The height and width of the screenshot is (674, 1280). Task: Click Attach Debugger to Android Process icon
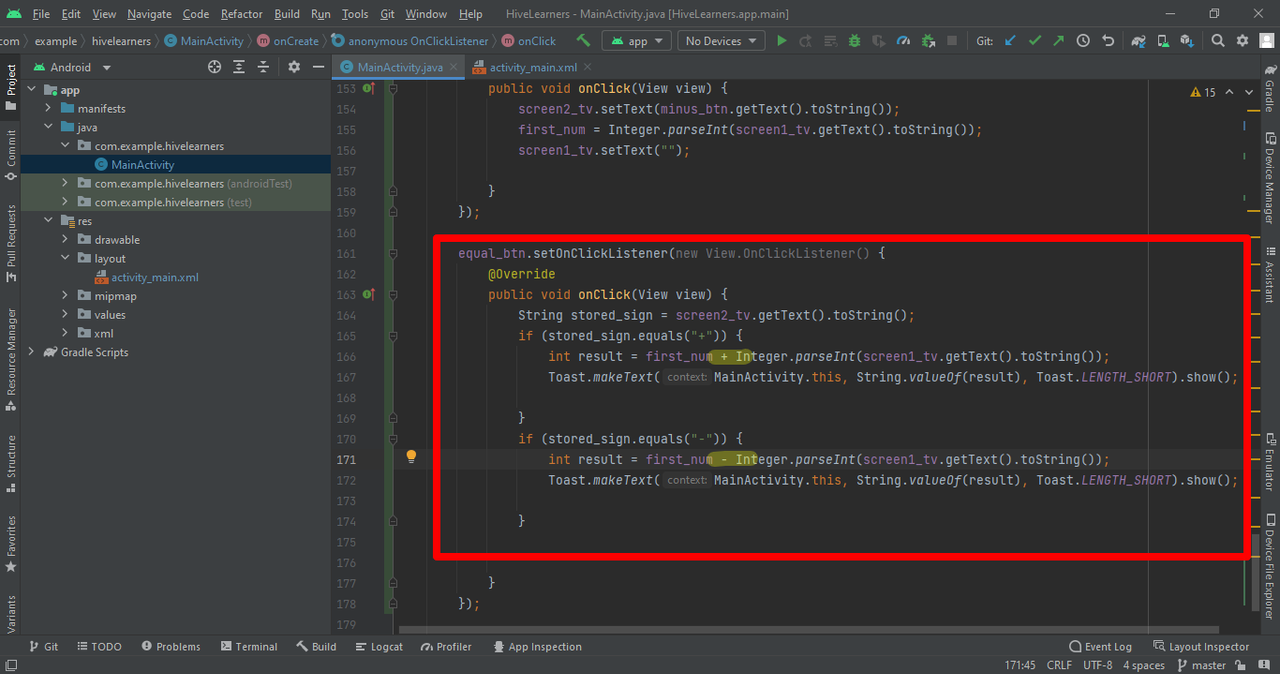(x=928, y=41)
